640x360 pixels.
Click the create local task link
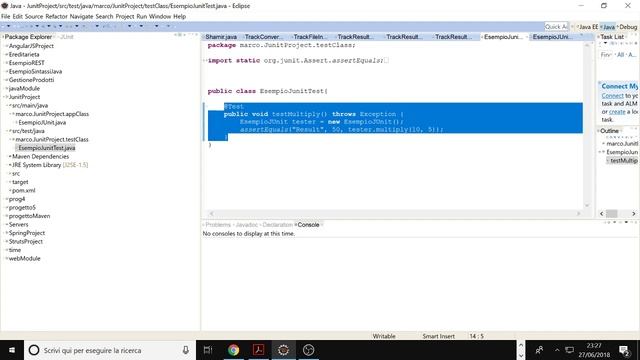pyautogui.click(x=617, y=112)
